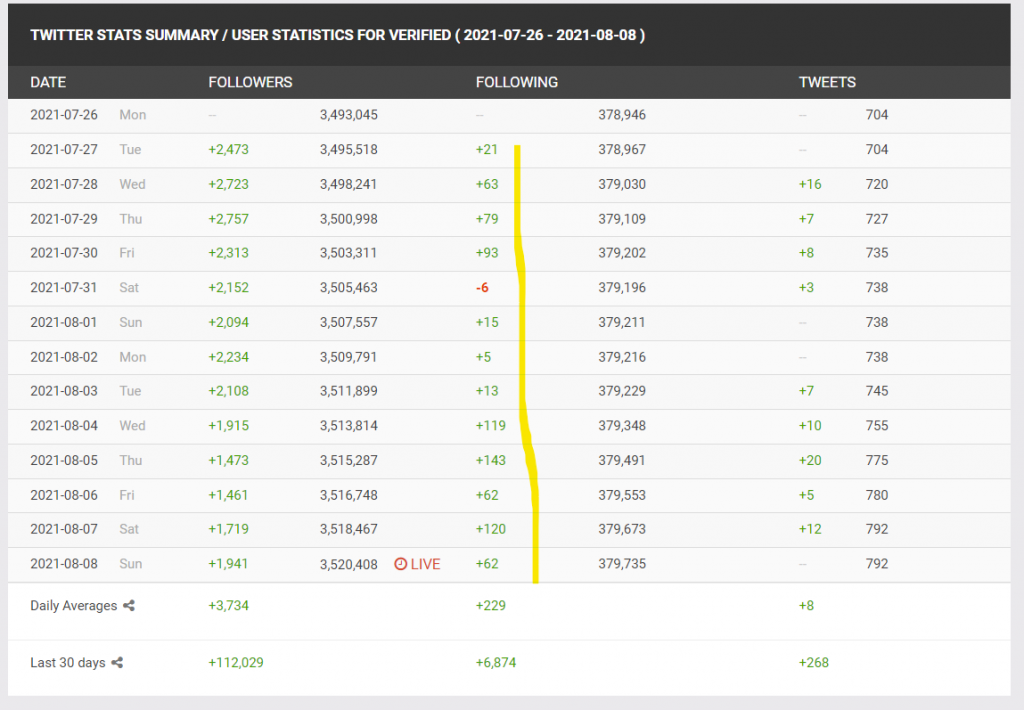Click share icon beside Last 30 days
The image size is (1024, 710).
click(x=117, y=662)
